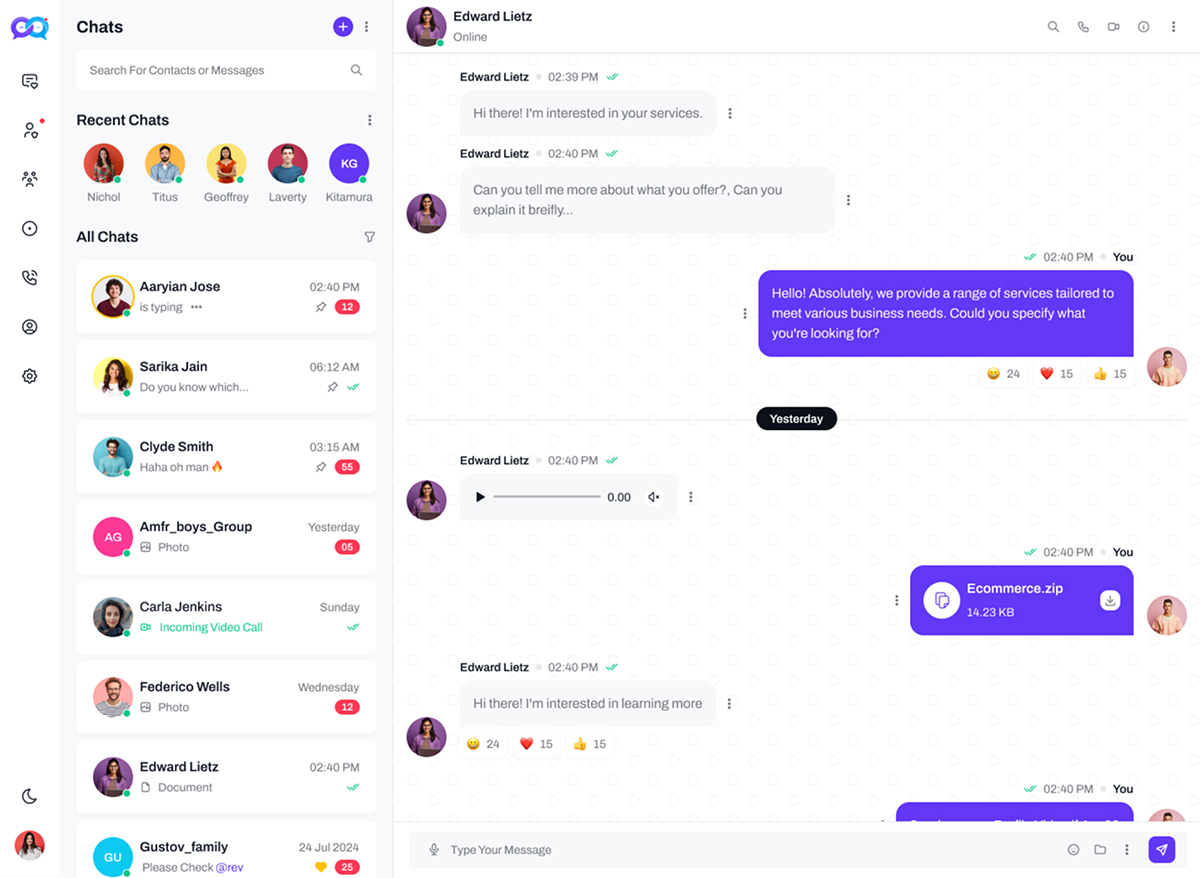
Task: Open search in conversation header
Action: pos(1053,27)
